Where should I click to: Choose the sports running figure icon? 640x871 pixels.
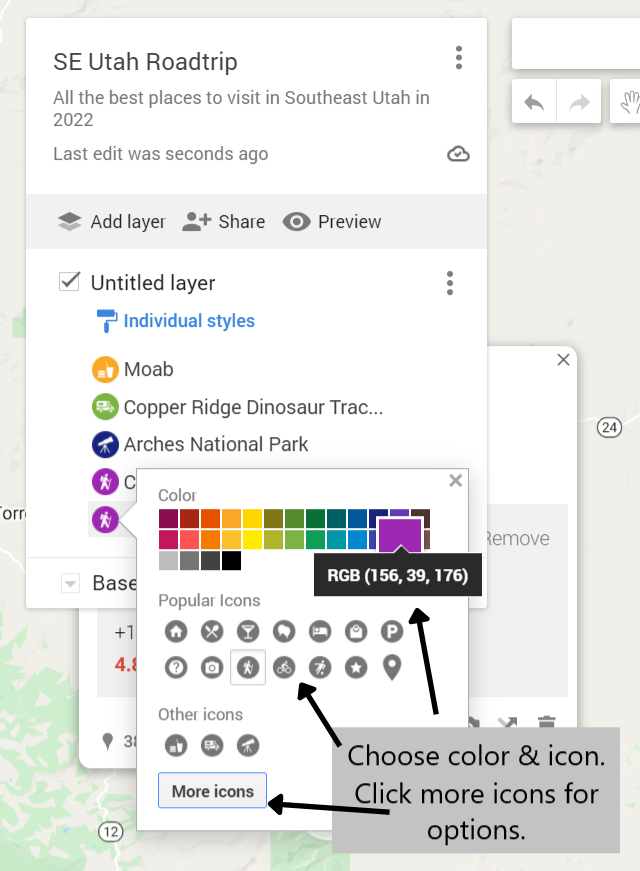tap(320, 667)
